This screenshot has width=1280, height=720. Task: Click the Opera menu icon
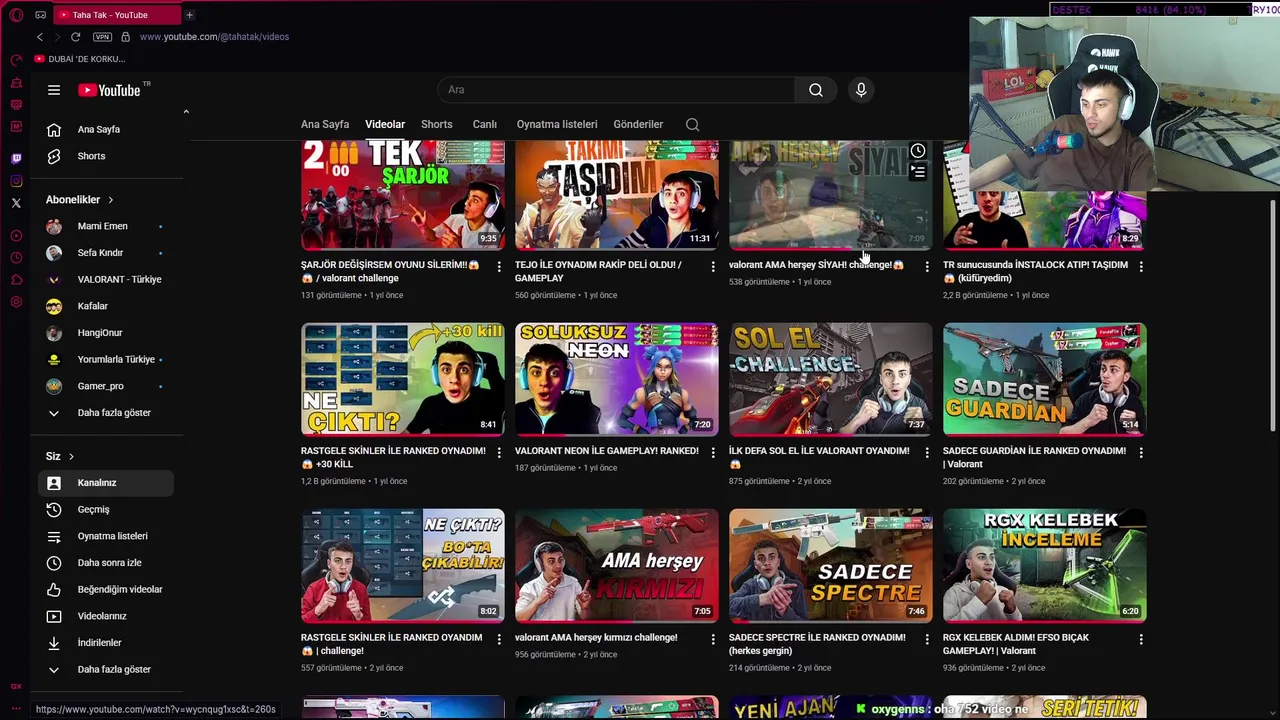(16, 15)
